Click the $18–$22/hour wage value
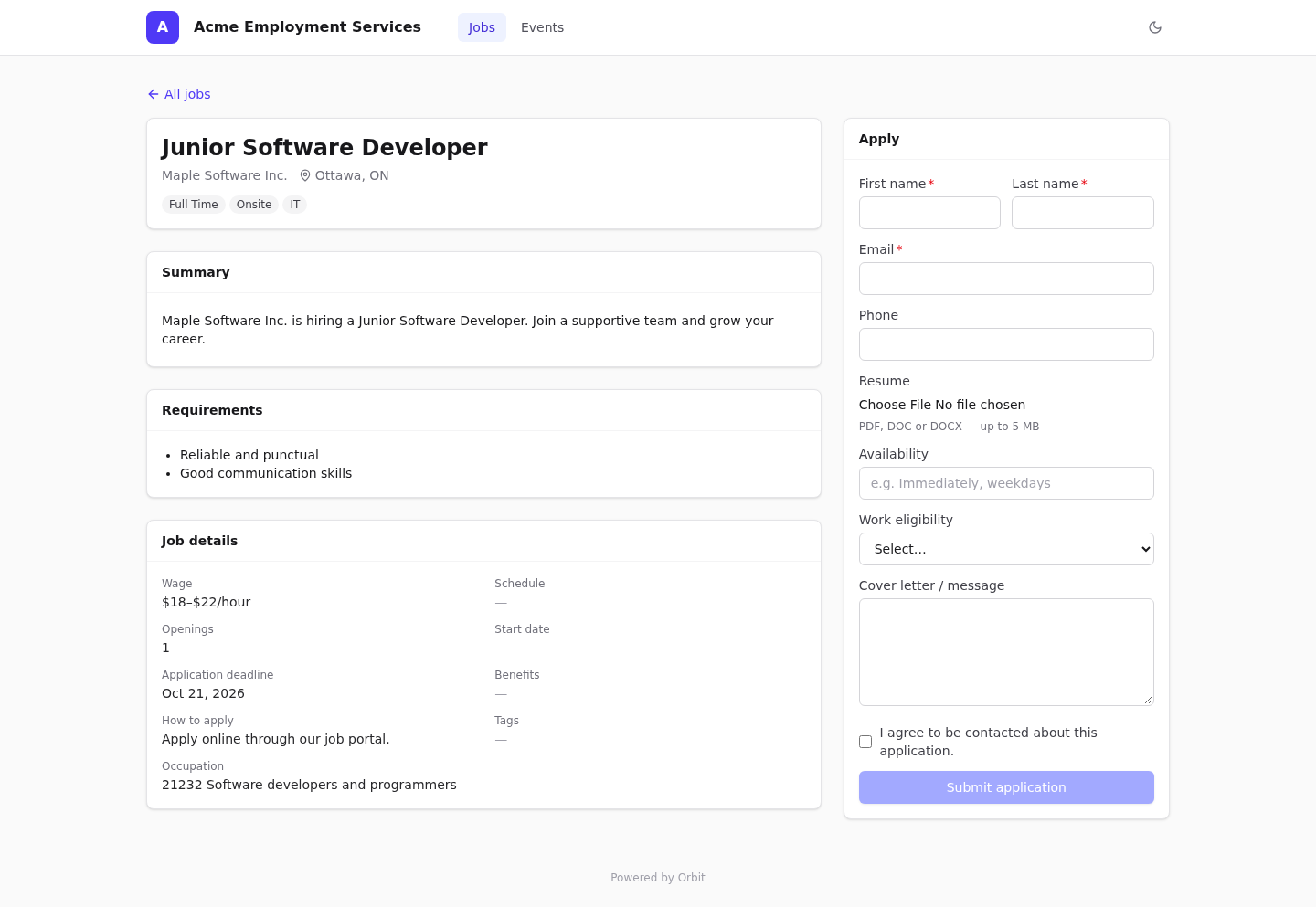1316x907 pixels. pos(206,602)
